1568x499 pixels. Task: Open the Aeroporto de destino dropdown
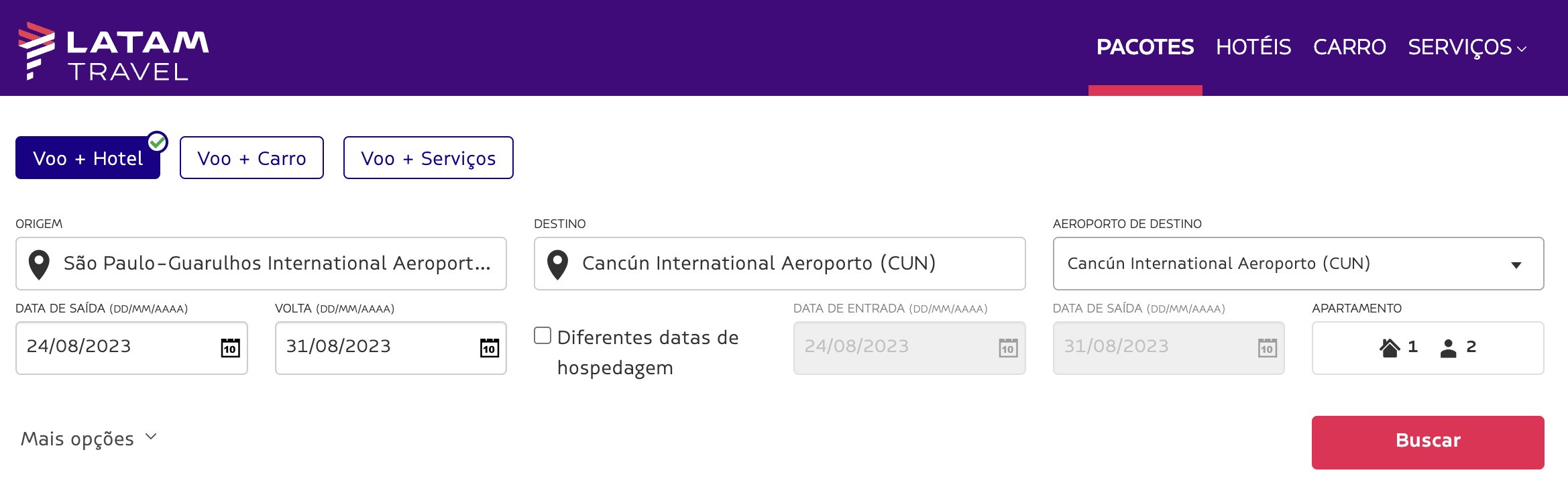[x=1298, y=264]
